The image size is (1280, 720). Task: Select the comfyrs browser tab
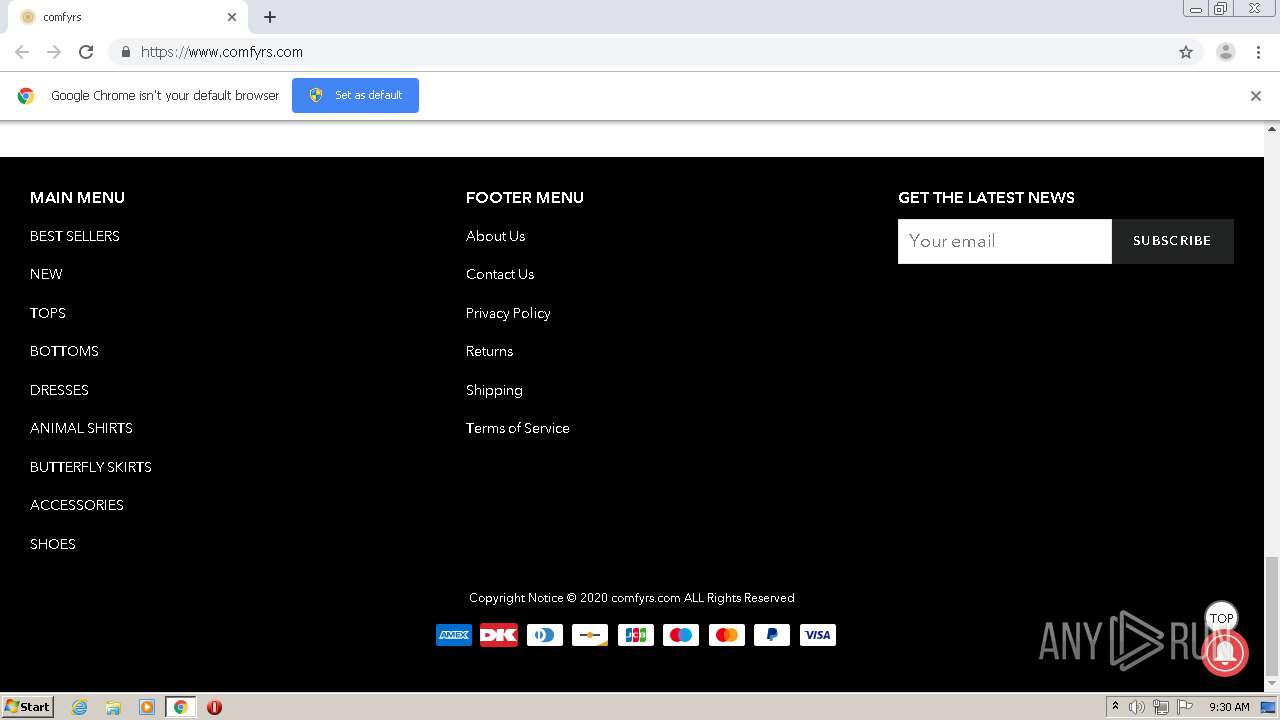(x=128, y=17)
